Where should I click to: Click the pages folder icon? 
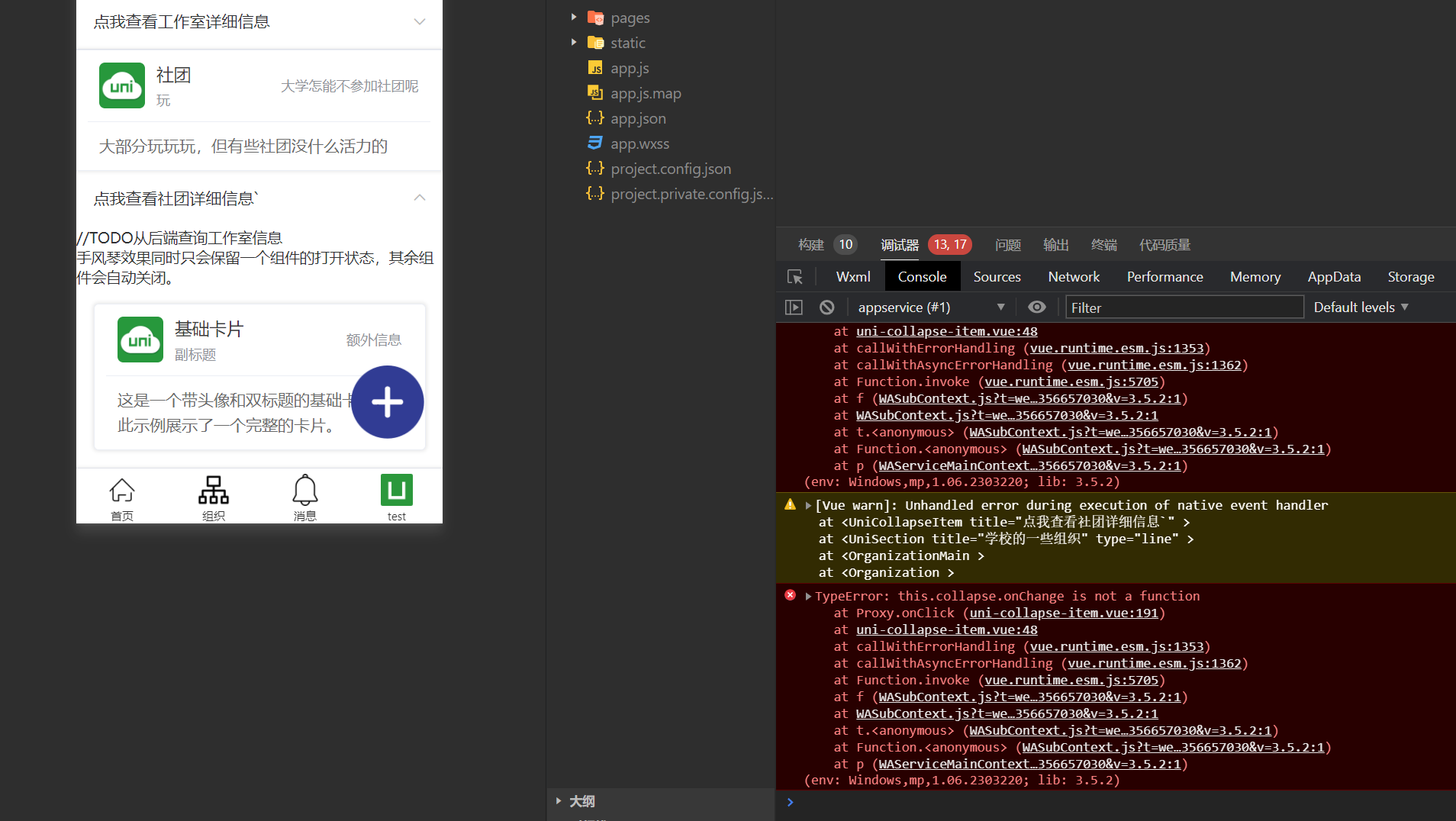pyautogui.click(x=596, y=18)
